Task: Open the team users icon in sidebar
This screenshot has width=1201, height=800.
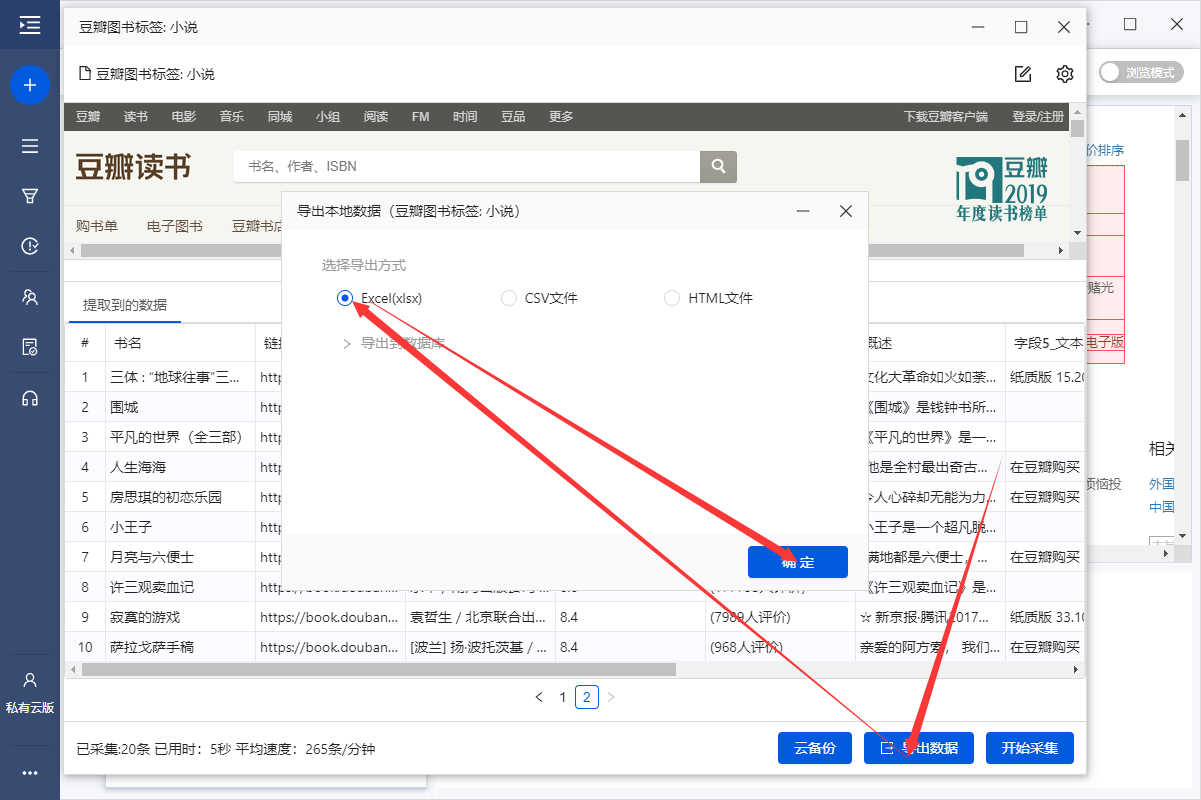Action: pyautogui.click(x=30, y=297)
